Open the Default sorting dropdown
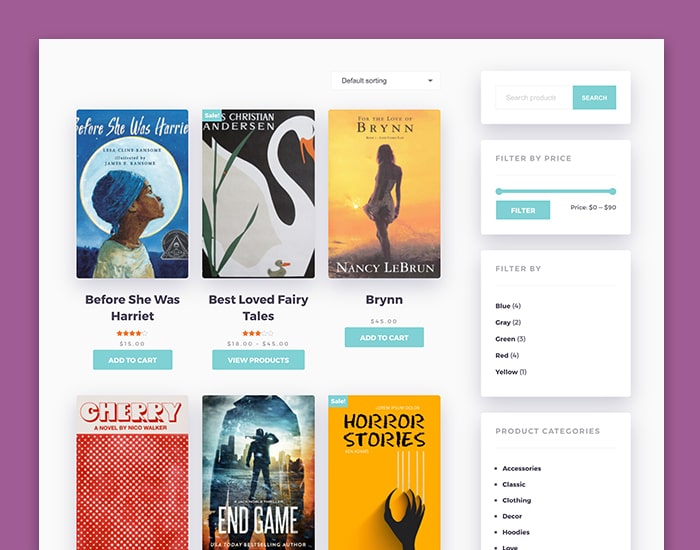The height and width of the screenshot is (550, 700). [386, 81]
